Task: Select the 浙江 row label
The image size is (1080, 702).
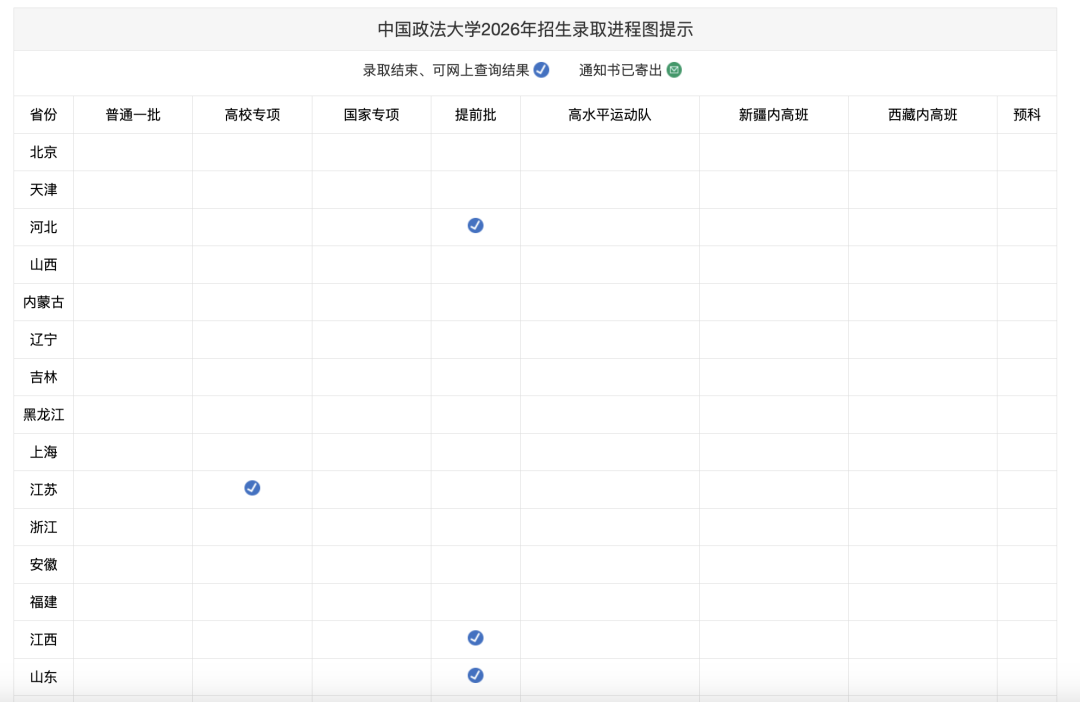Action: coord(43,527)
